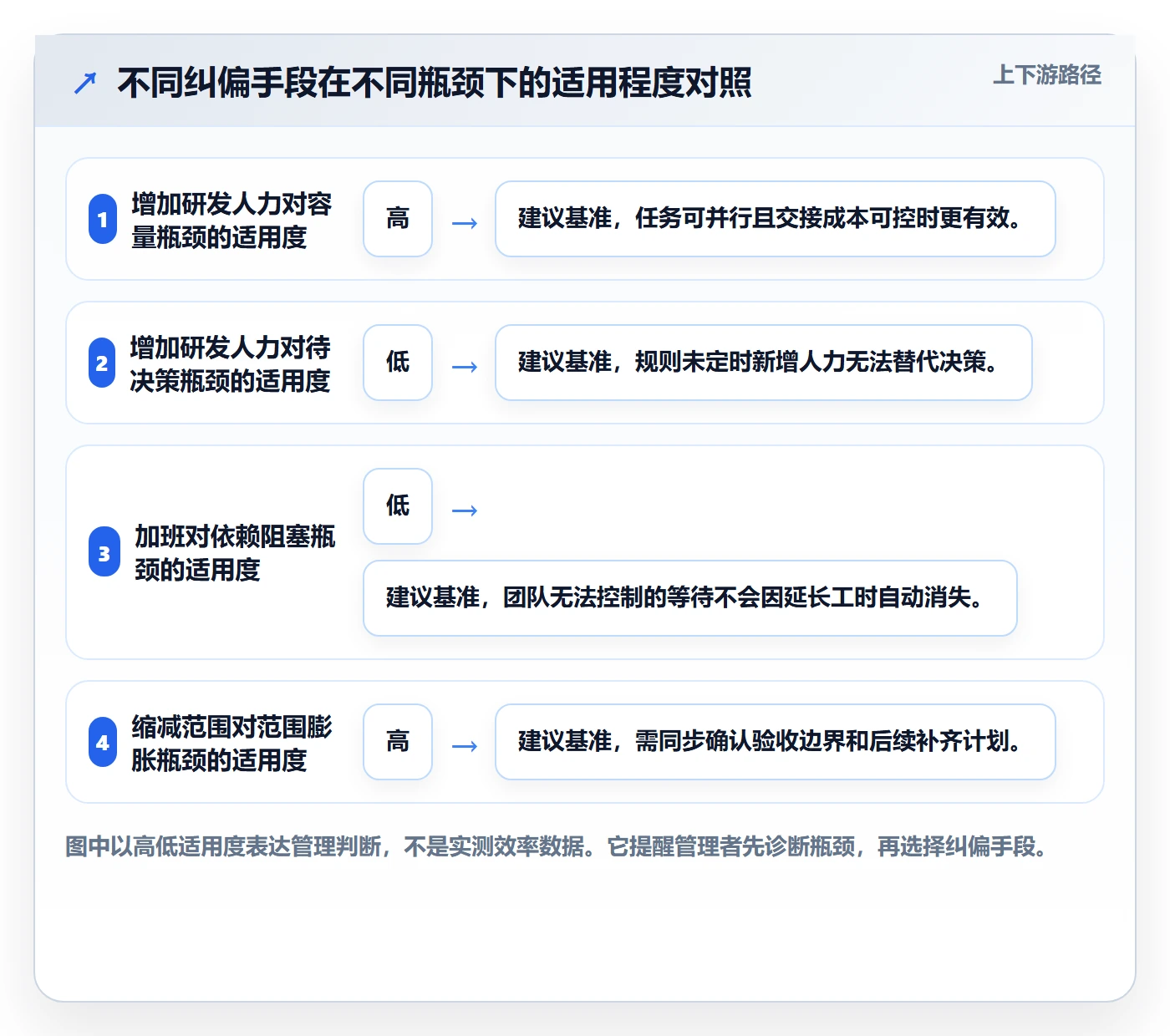
Task: Click the diagonal arrow icon beside the title
Action: point(85,83)
